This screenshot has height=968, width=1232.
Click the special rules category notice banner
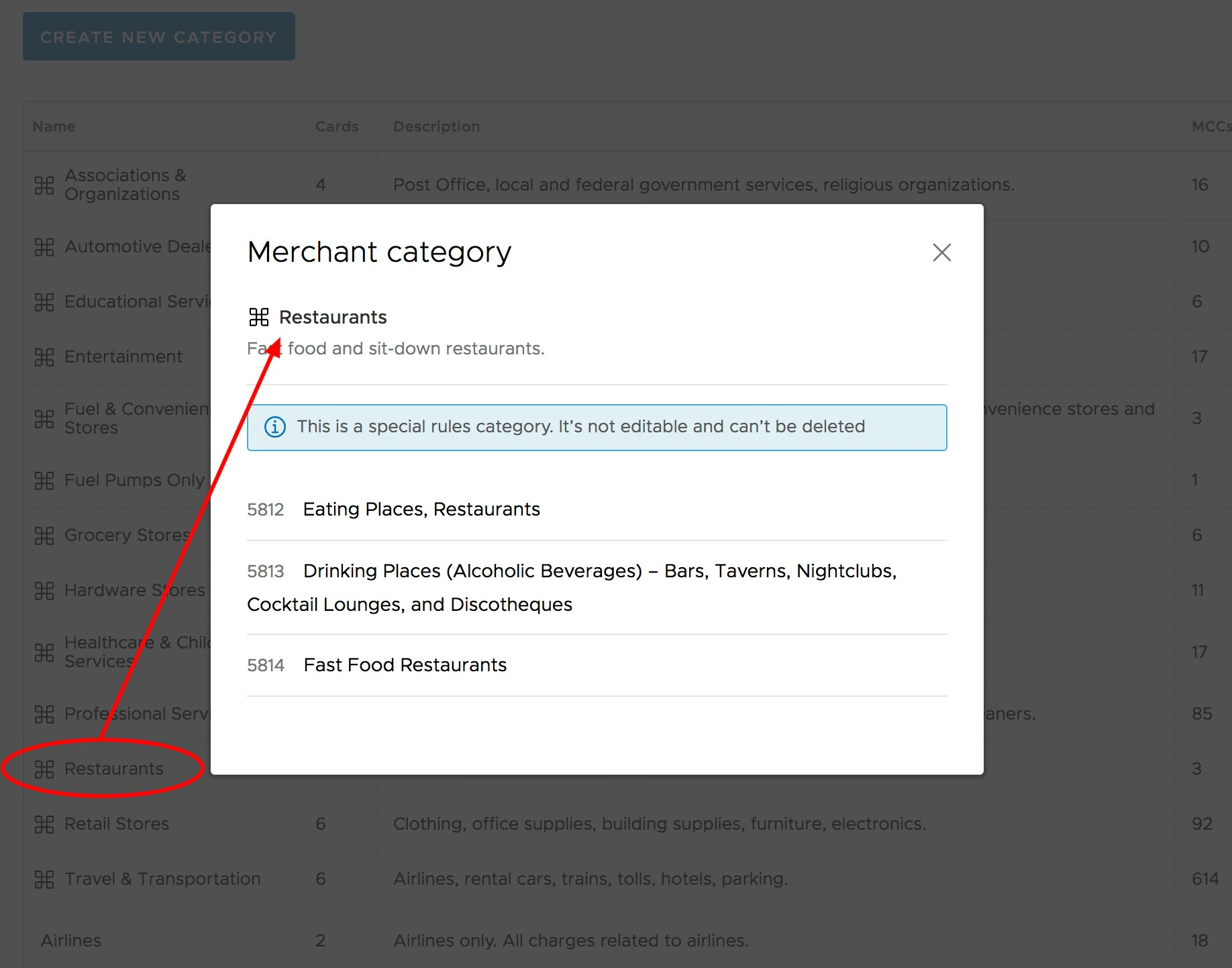click(597, 428)
